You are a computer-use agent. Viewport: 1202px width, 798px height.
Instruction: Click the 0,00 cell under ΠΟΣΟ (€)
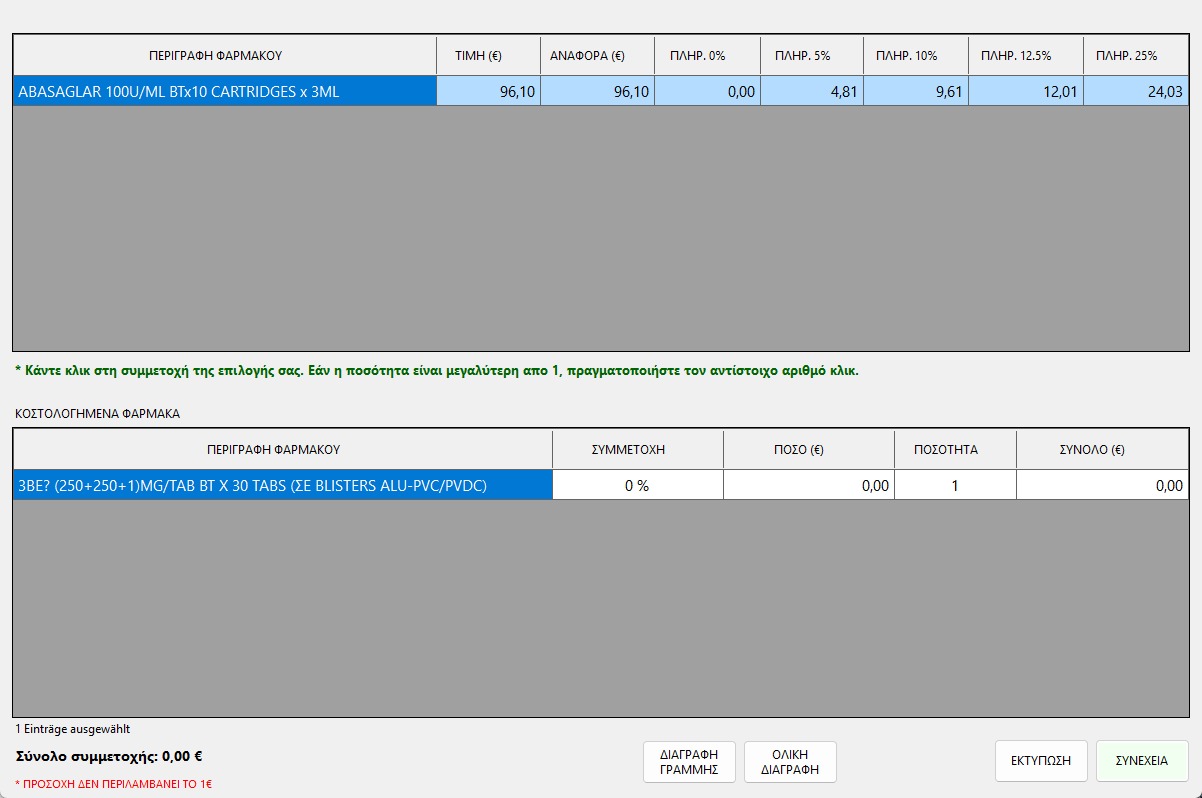tap(809, 485)
